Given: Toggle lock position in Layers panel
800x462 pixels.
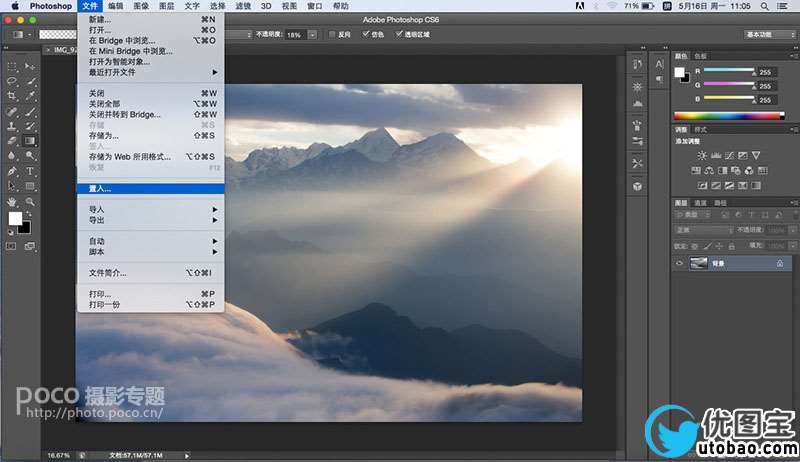Looking at the screenshot, I should pos(719,246).
